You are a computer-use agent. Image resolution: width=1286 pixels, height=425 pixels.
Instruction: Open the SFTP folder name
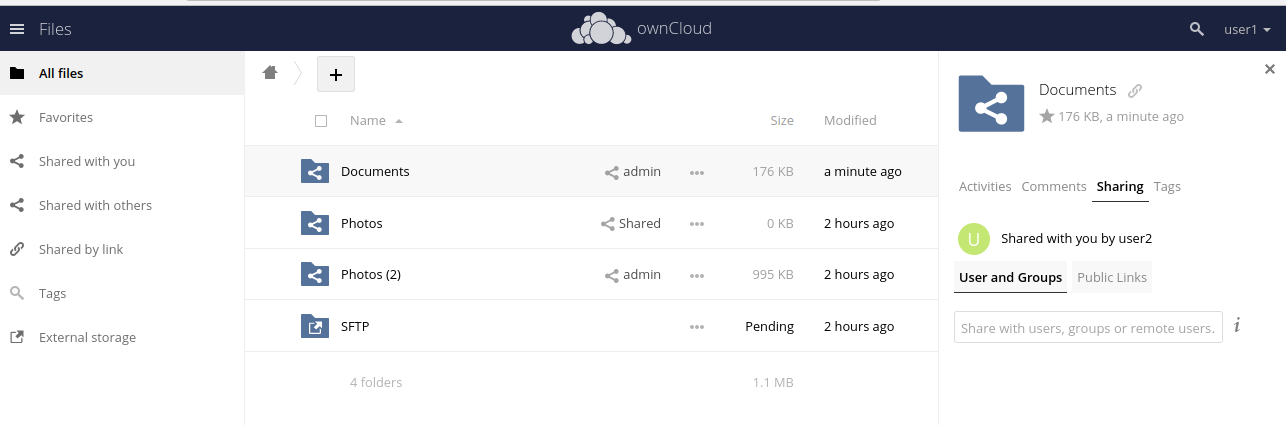tap(355, 326)
